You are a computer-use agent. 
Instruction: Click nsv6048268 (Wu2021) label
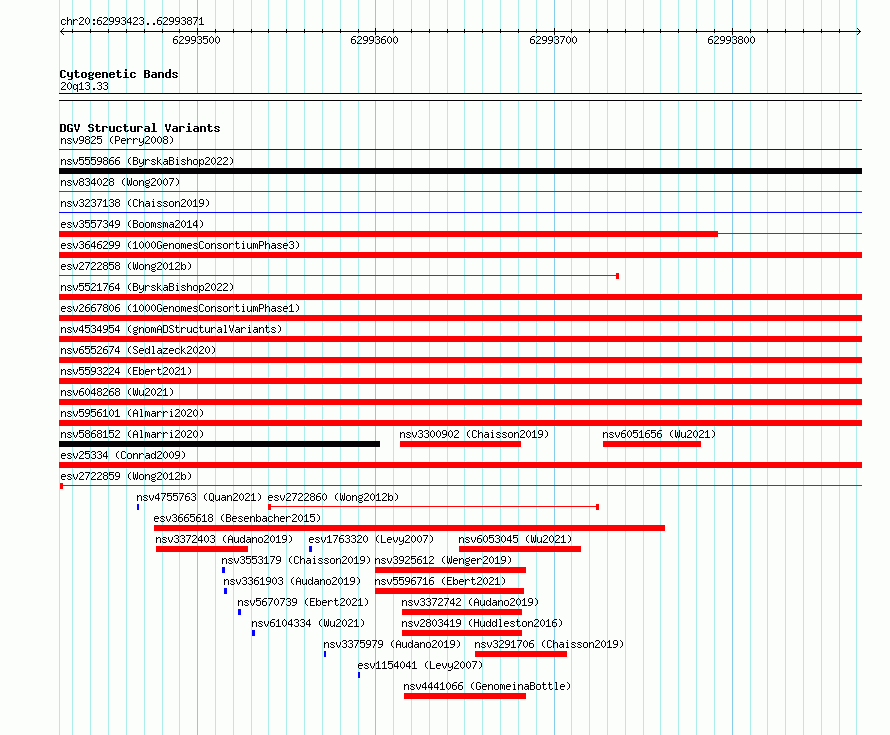pyautogui.click(x=117, y=392)
